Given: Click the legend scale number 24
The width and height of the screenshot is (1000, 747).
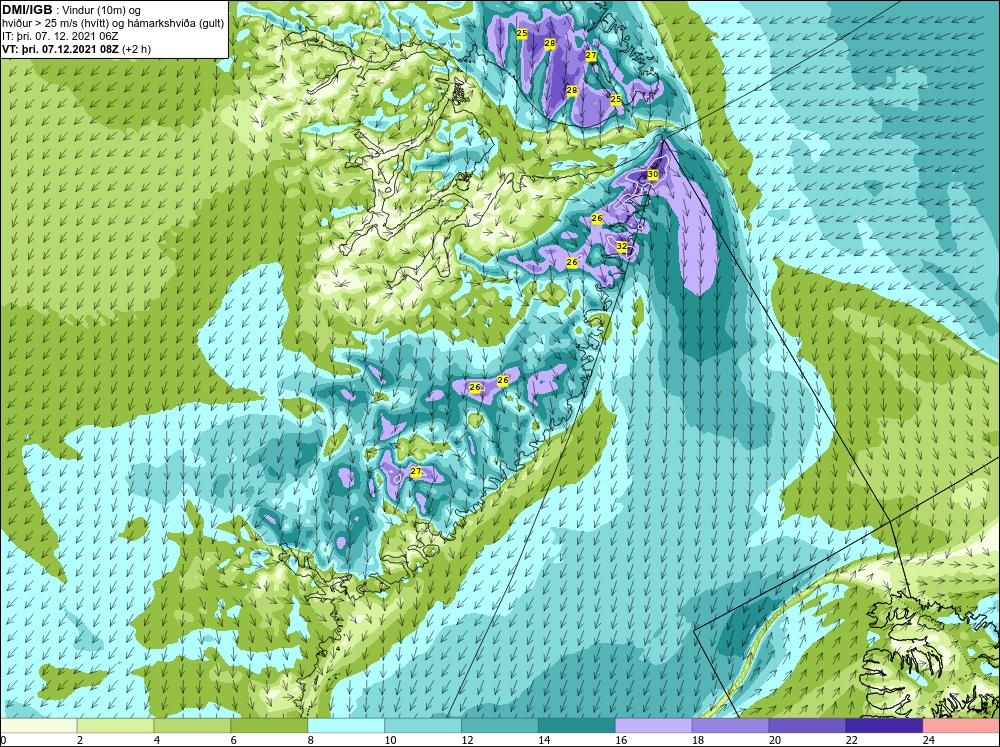Looking at the screenshot, I should point(929,740).
